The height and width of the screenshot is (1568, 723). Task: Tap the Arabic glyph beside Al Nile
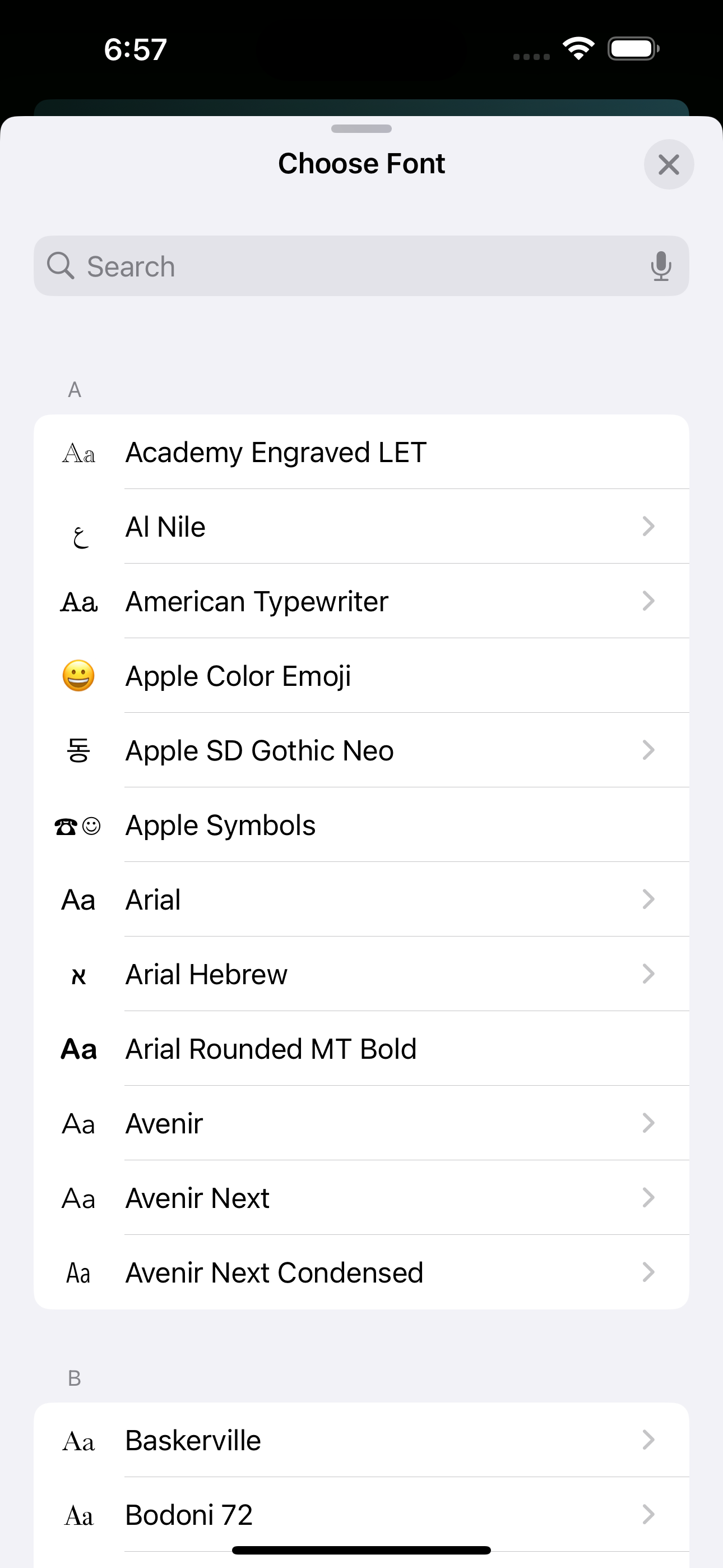click(80, 536)
